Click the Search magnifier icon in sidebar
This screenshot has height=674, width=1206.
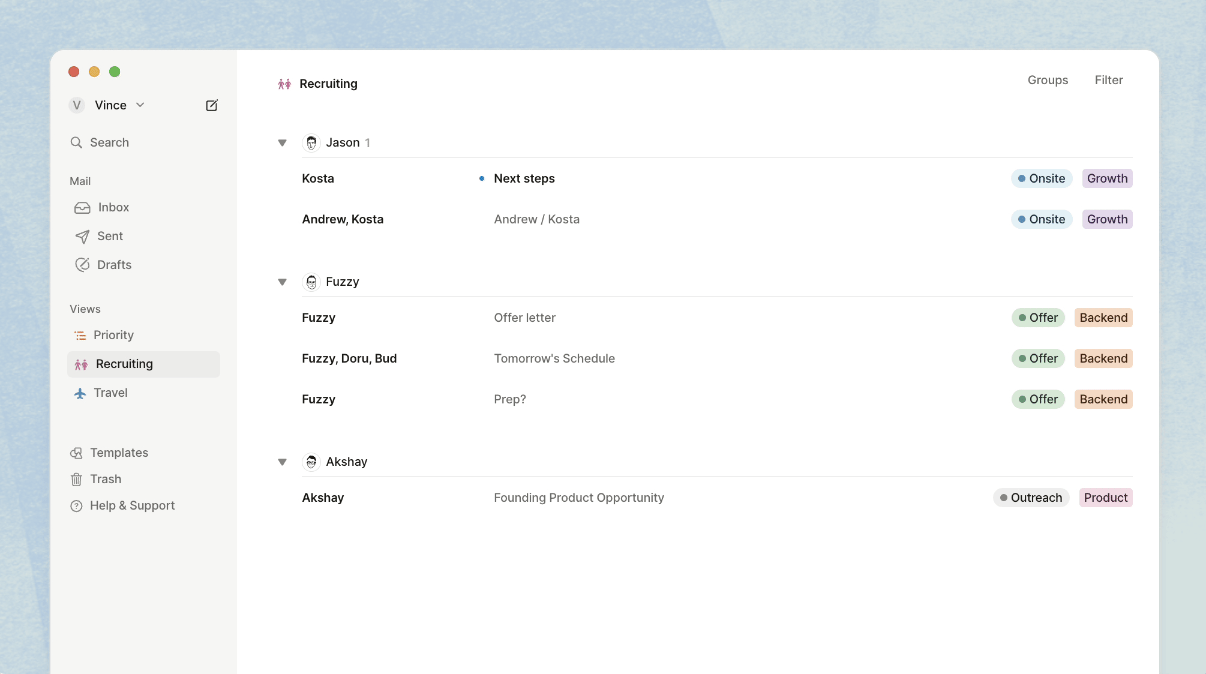[x=76, y=143]
